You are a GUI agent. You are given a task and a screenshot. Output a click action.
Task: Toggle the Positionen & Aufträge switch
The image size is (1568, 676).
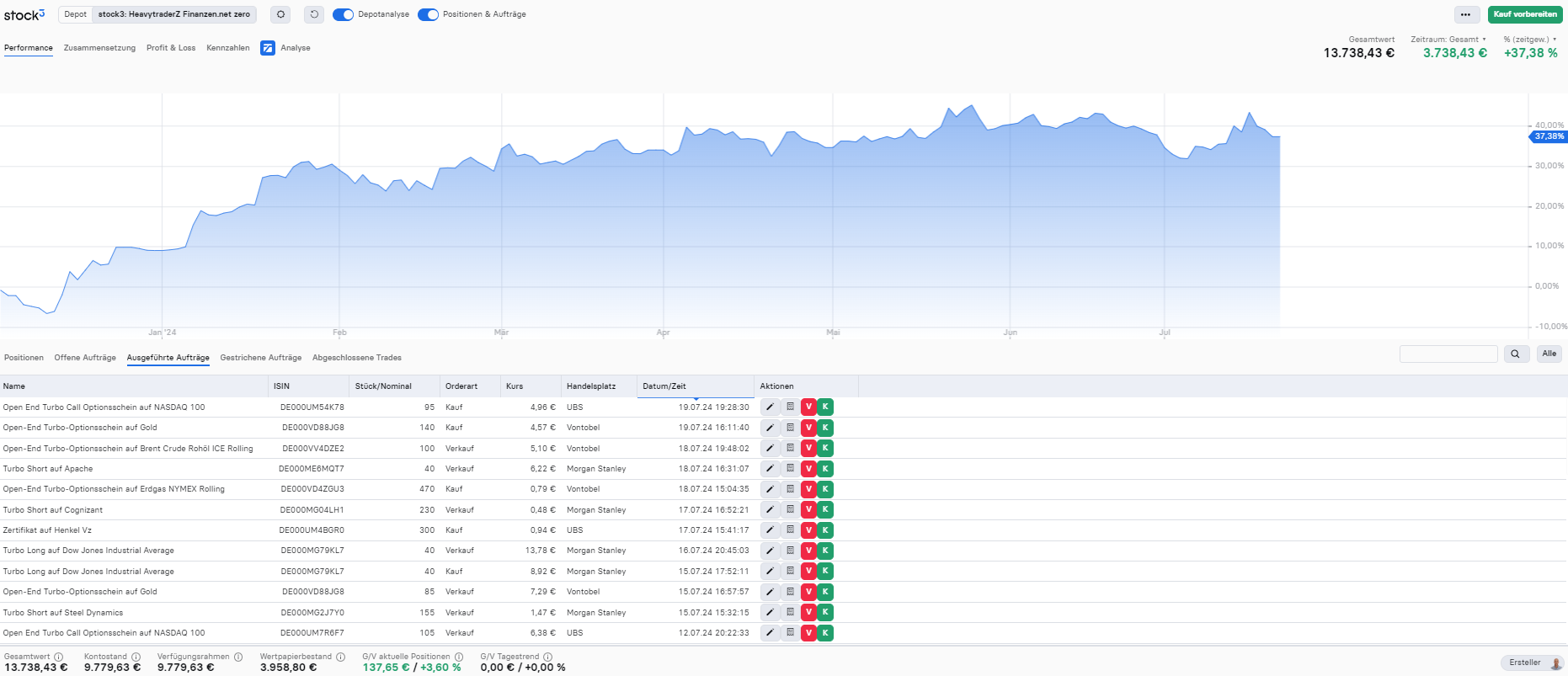coord(428,14)
